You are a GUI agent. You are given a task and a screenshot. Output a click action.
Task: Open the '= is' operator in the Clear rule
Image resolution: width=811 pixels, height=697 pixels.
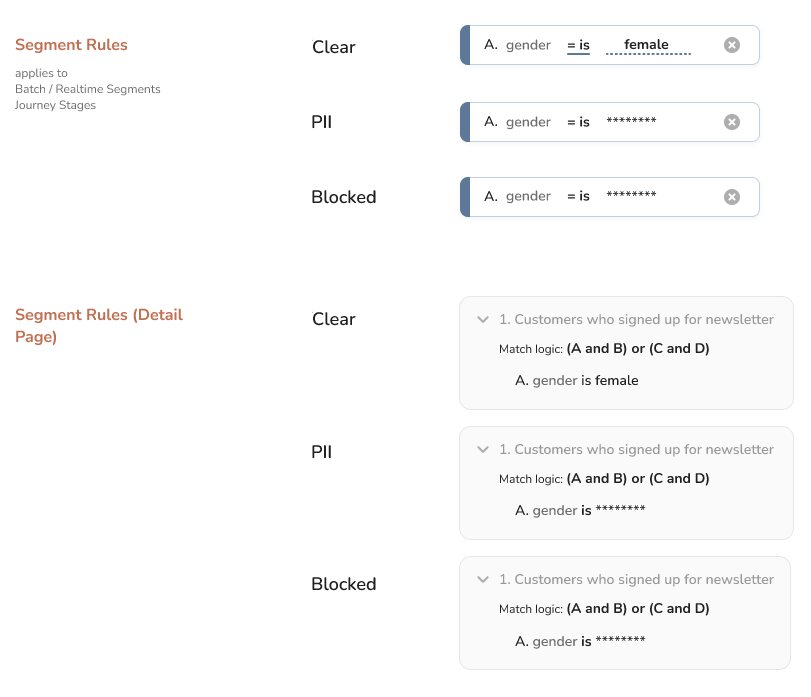pos(578,46)
